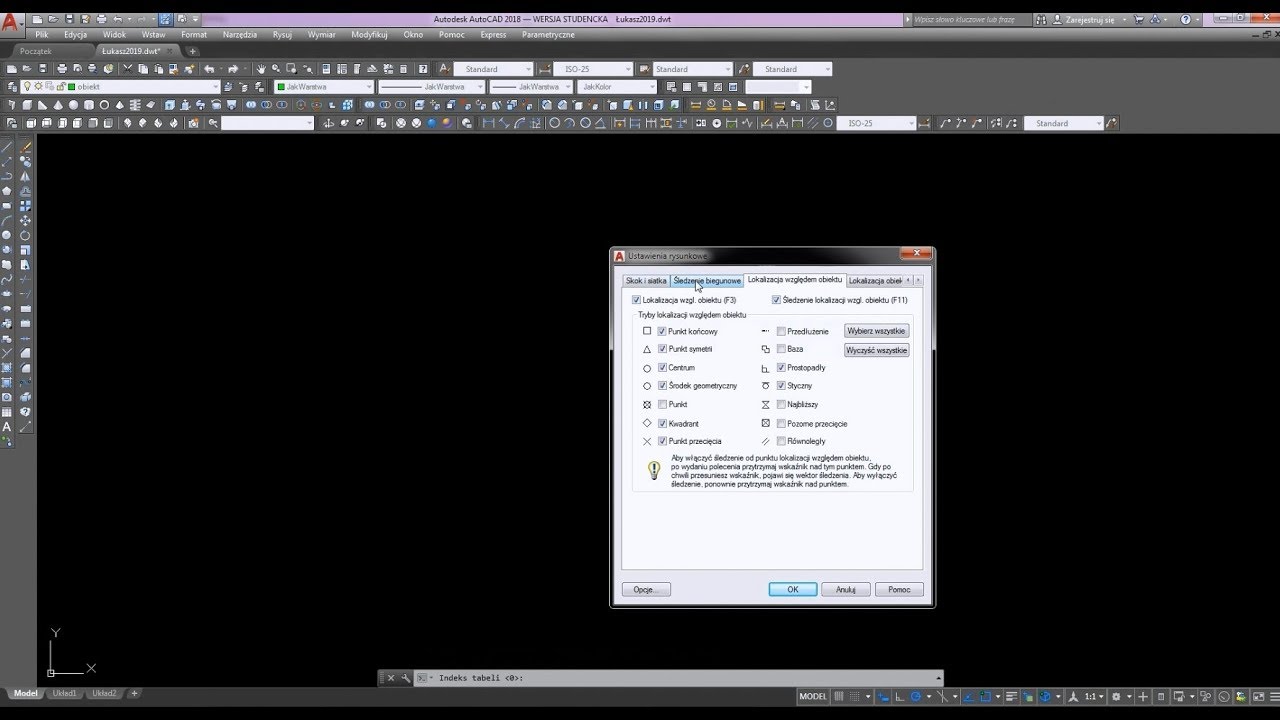Uncheck Śledzenie lokalizacji wzgl. obiektu (F11)
This screenshot has width=1280, height=720.
(776, 300)
